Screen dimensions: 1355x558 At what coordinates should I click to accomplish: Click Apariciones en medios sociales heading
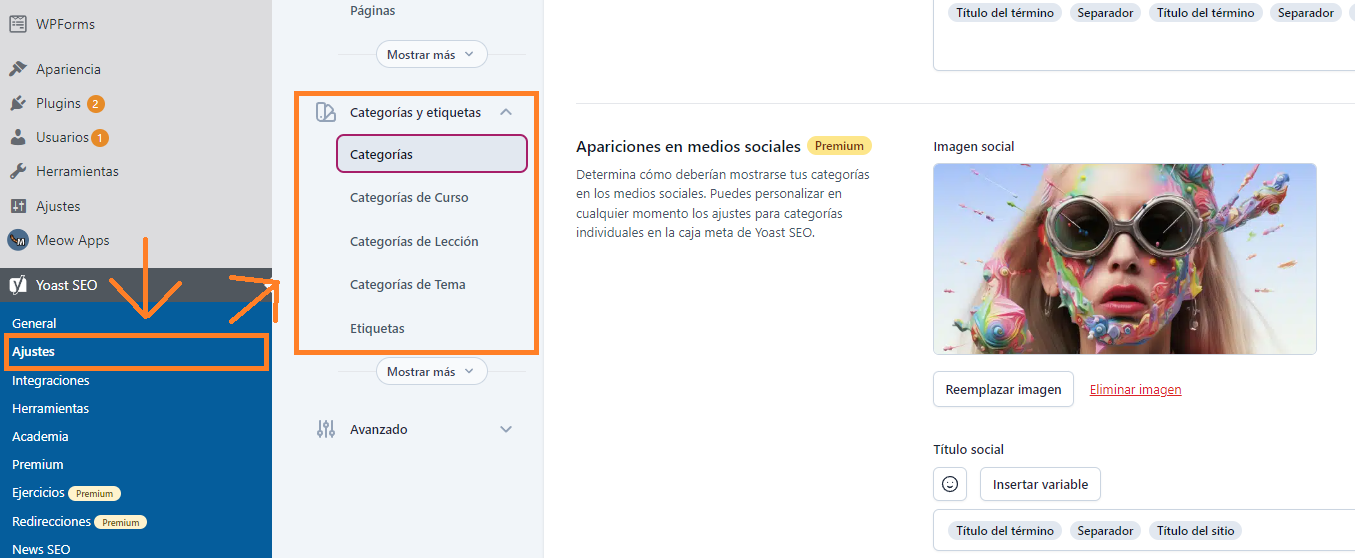(688, 146)
